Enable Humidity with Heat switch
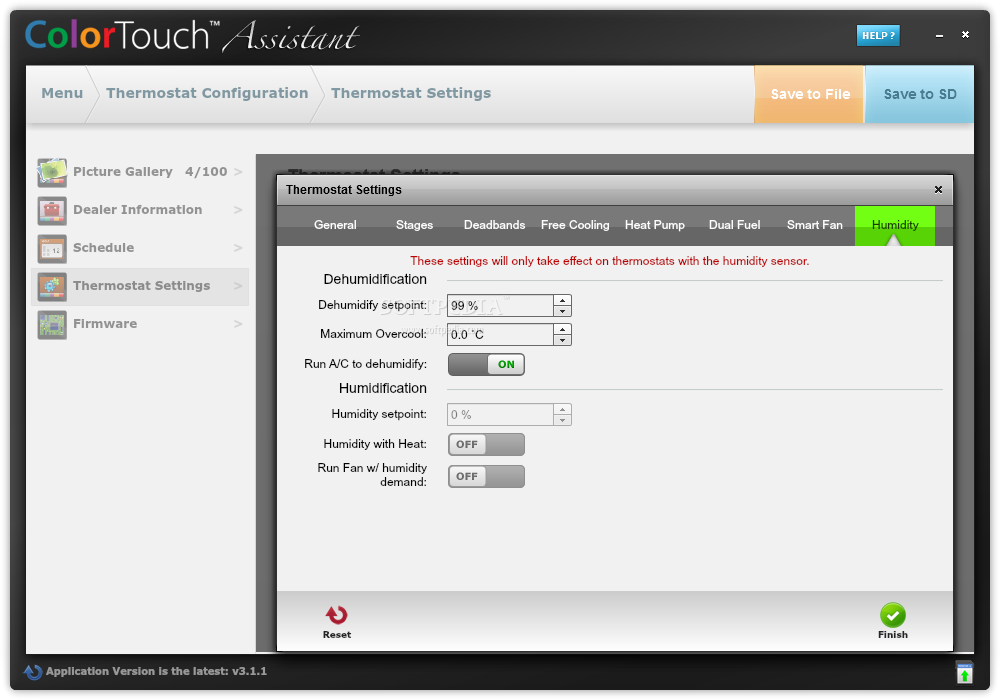 (486, 444)
